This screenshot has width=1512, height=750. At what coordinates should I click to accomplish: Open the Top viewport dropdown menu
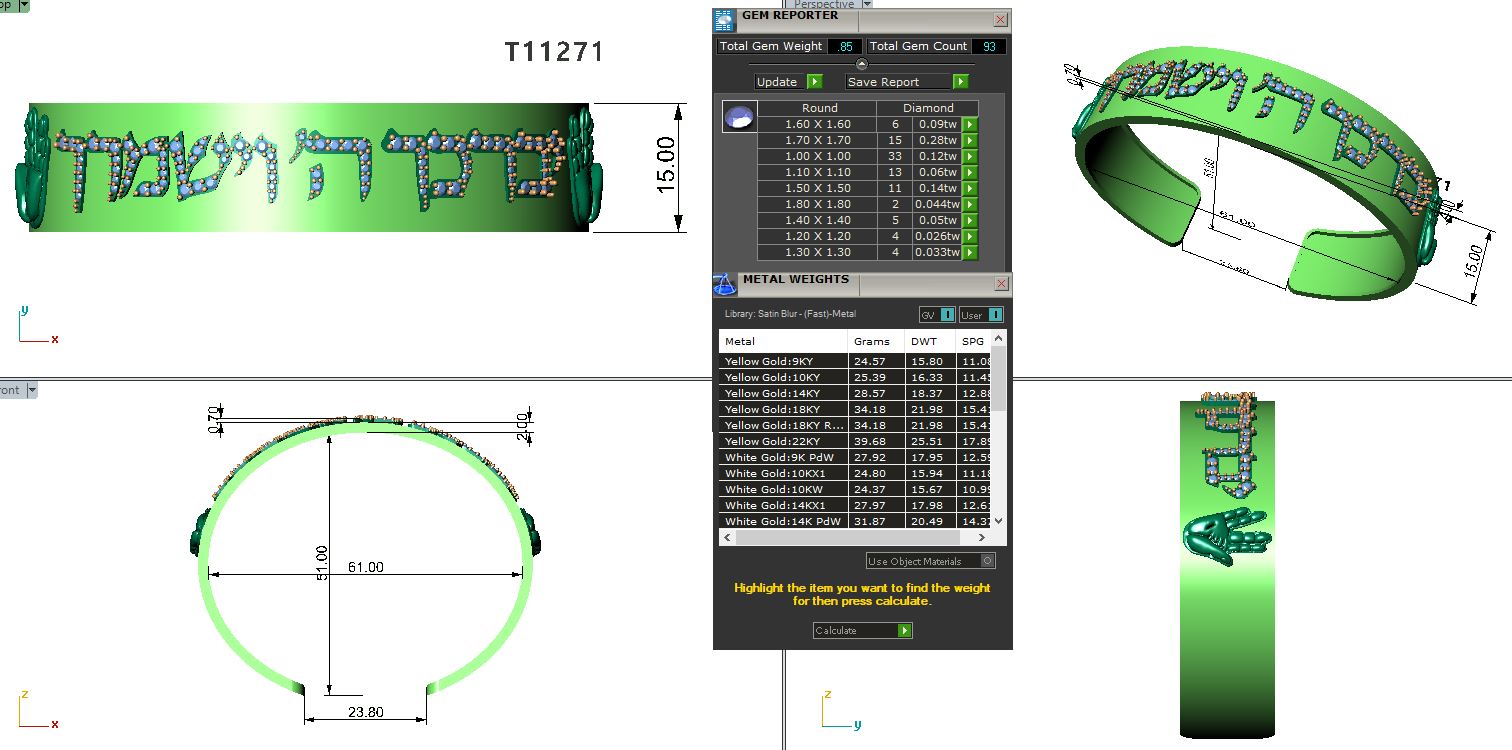(x=25, y=5)
